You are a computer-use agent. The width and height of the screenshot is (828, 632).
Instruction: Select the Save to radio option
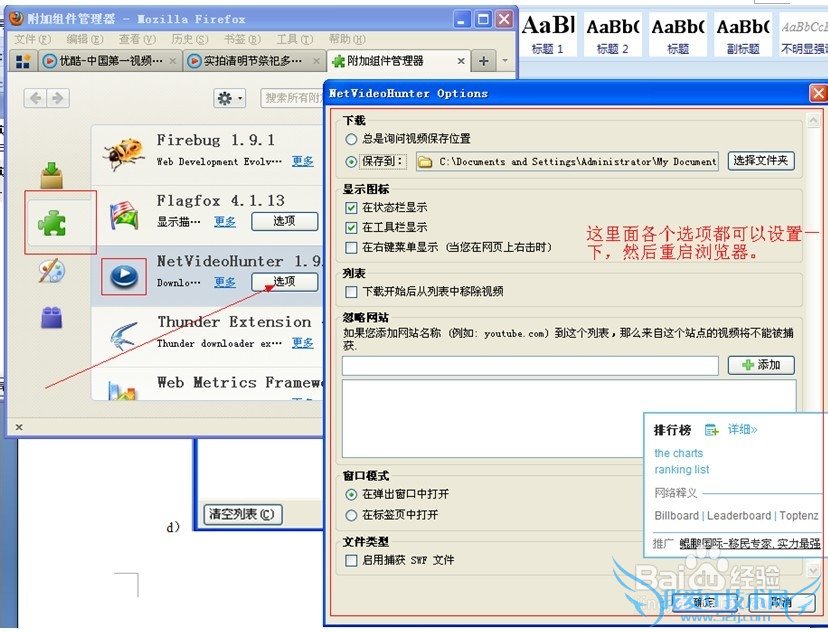coord(351,162)
